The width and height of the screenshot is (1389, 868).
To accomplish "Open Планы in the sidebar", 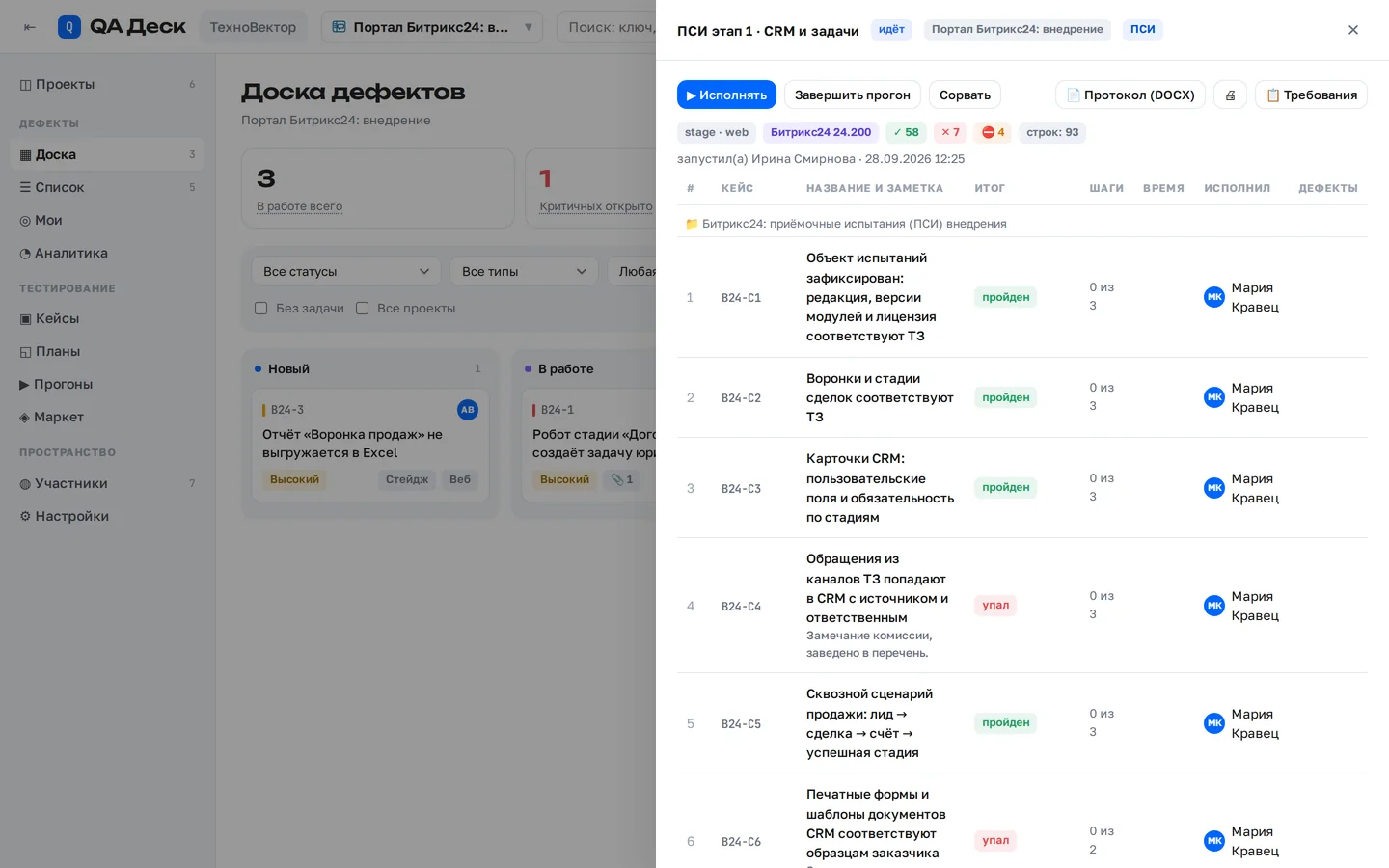I will tap(107, 351).
